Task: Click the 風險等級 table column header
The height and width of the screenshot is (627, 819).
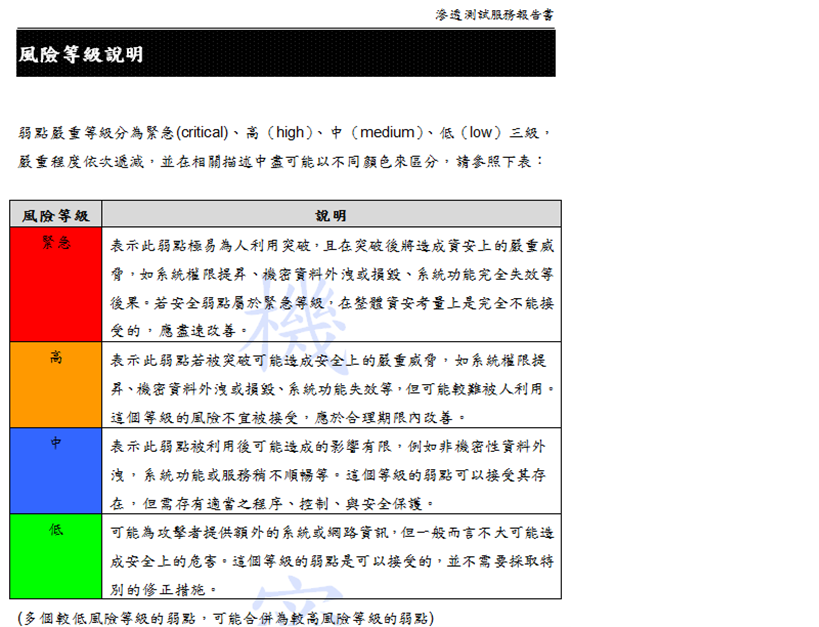Action: 56,215
